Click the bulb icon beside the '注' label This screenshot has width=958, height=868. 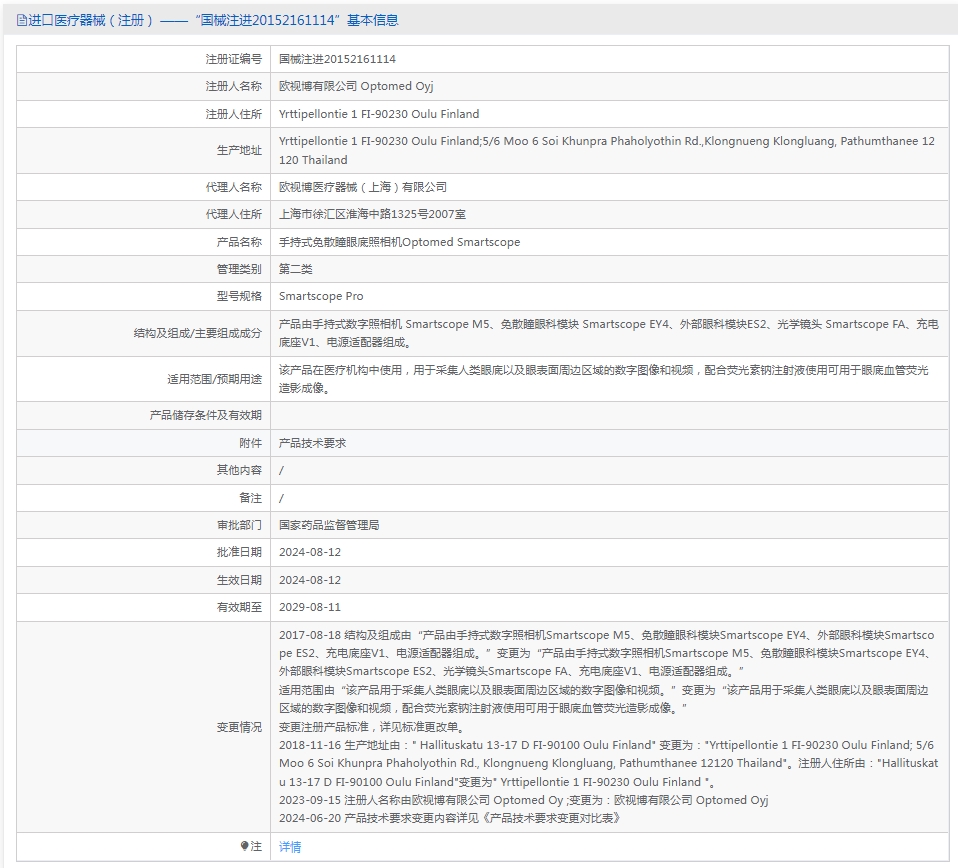[x=244, y=846]
